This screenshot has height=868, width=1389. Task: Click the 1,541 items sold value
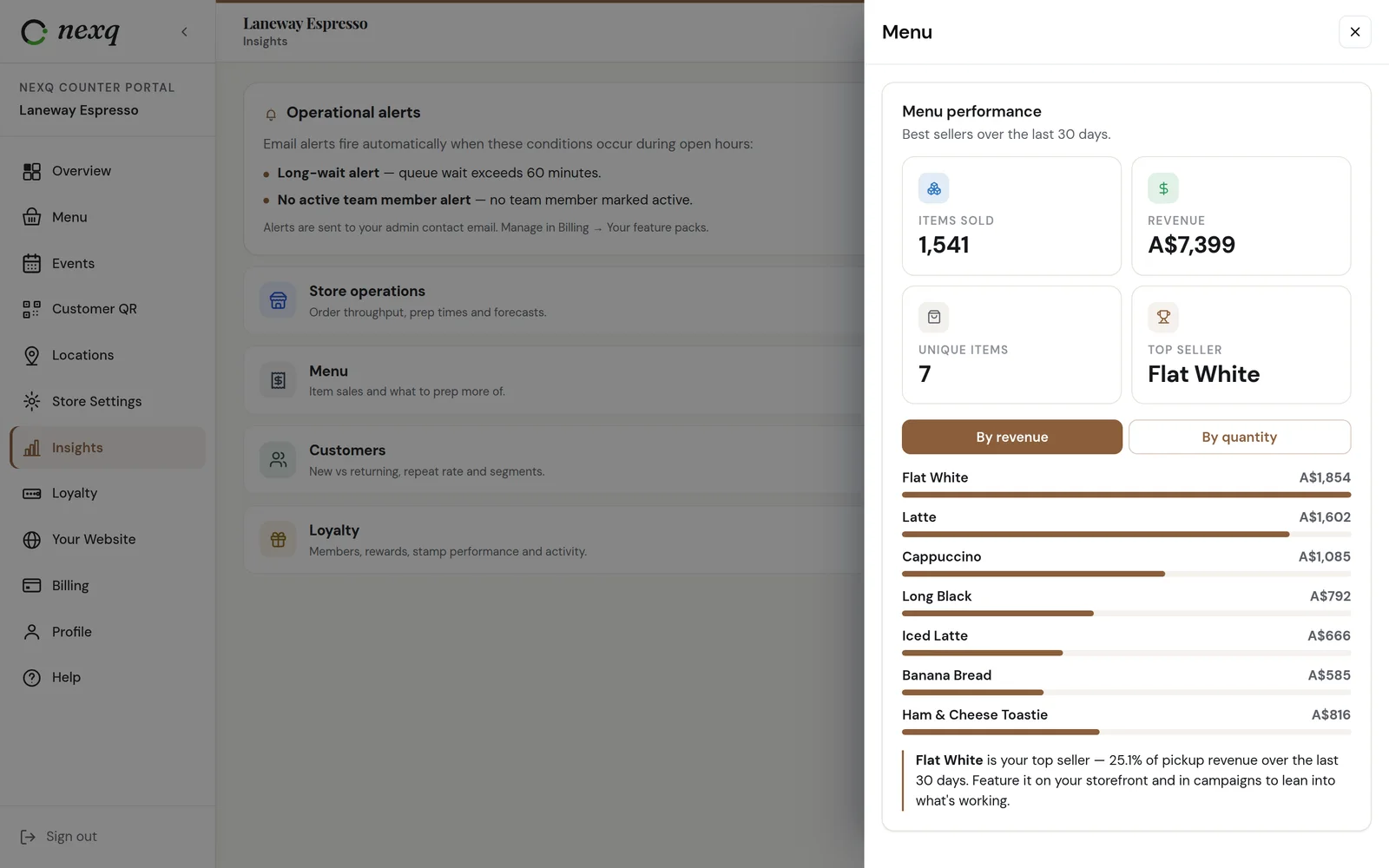coord(944,245)
